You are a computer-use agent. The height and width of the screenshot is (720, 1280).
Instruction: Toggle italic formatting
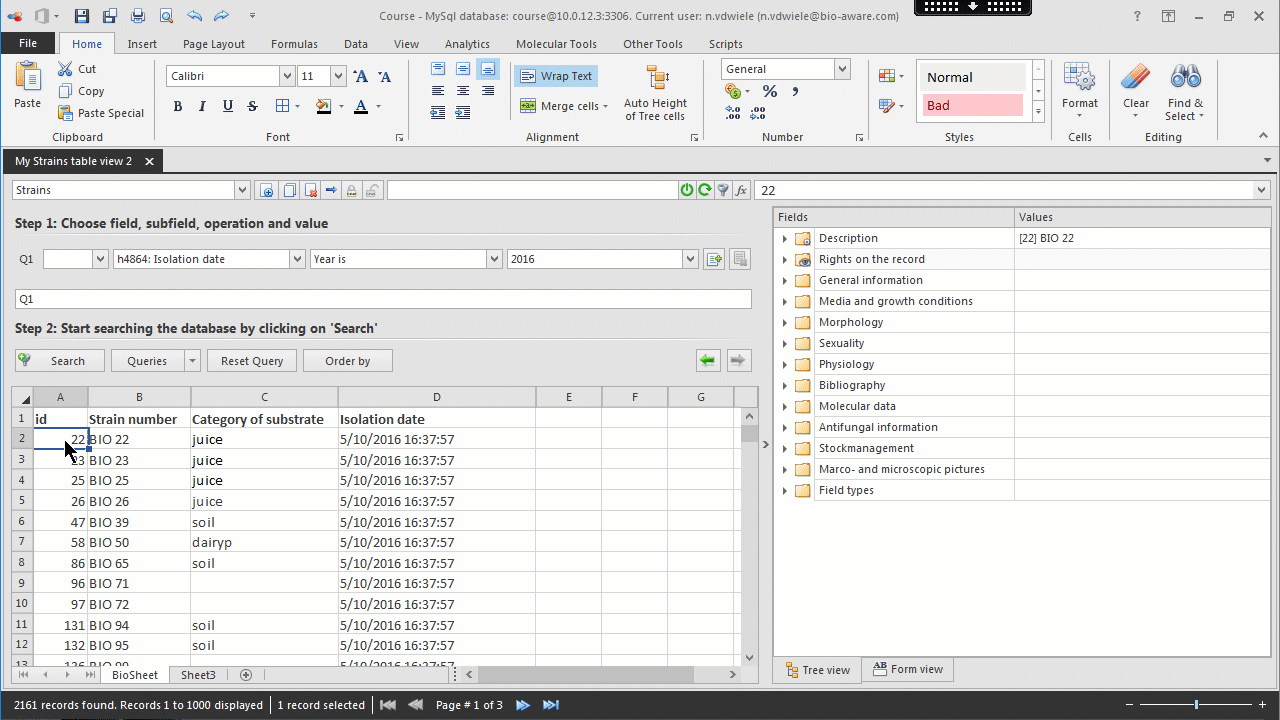pyautogui.click(x=203, y=106)
